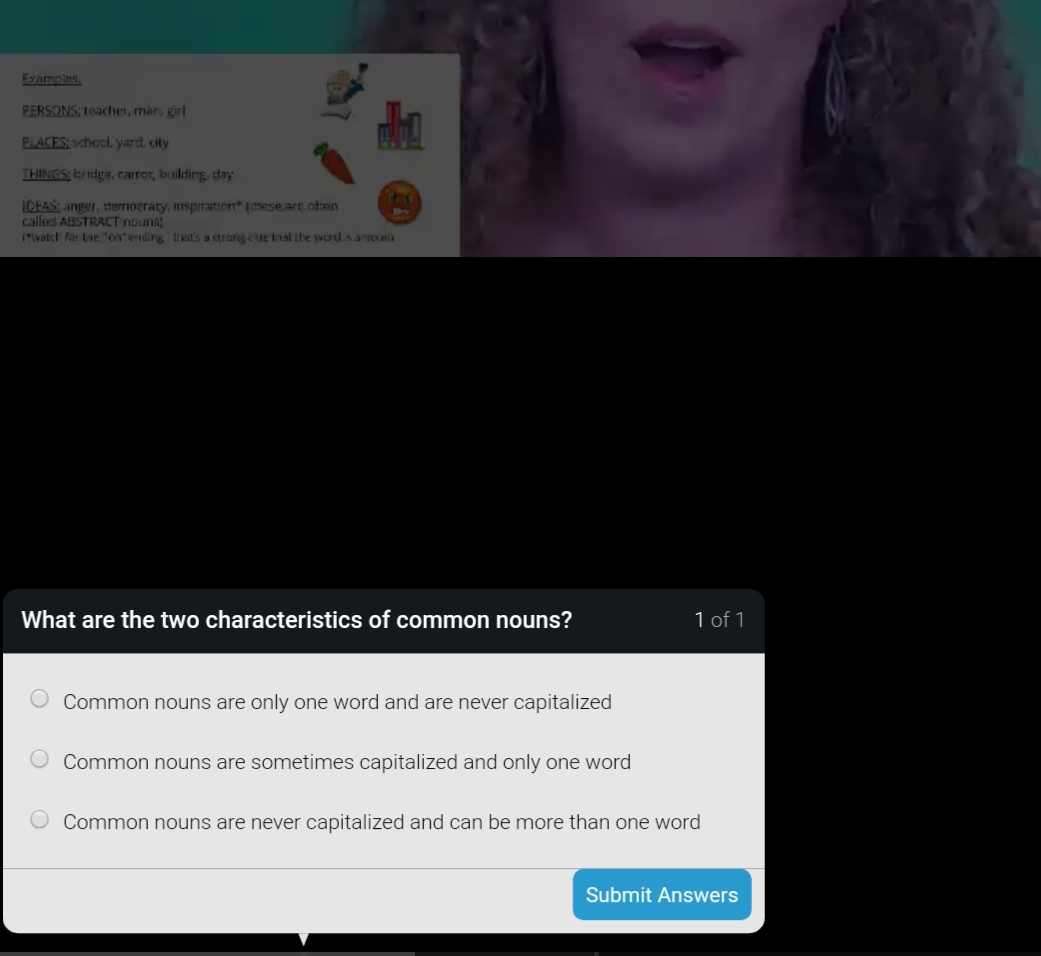This screenshot has height=956, width=1041.
Task: Click the label 'Common nouns are only one word and are never capitalized'
Action: tap(337, 702)
